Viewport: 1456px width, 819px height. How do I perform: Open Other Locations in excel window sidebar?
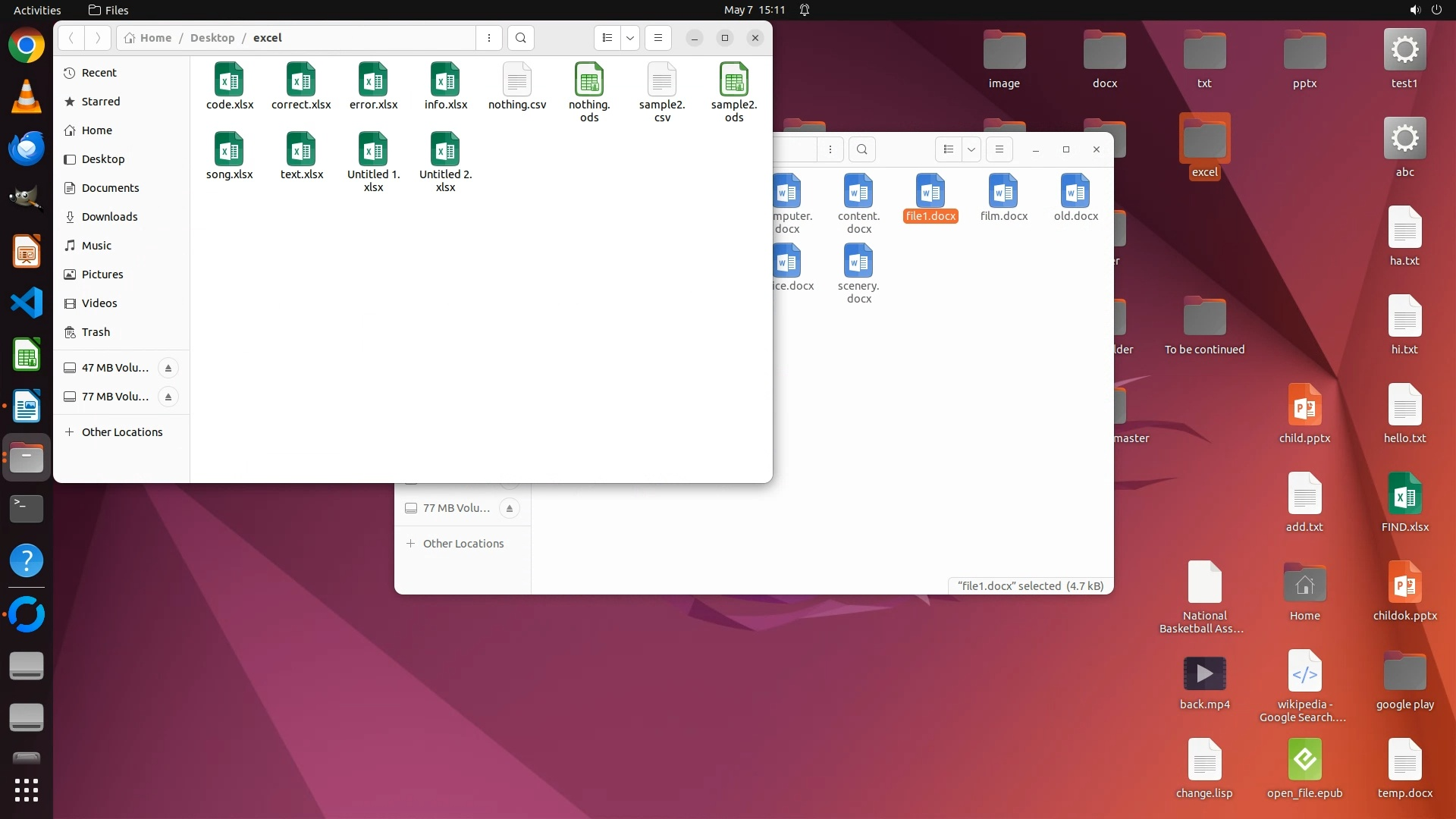121,432
